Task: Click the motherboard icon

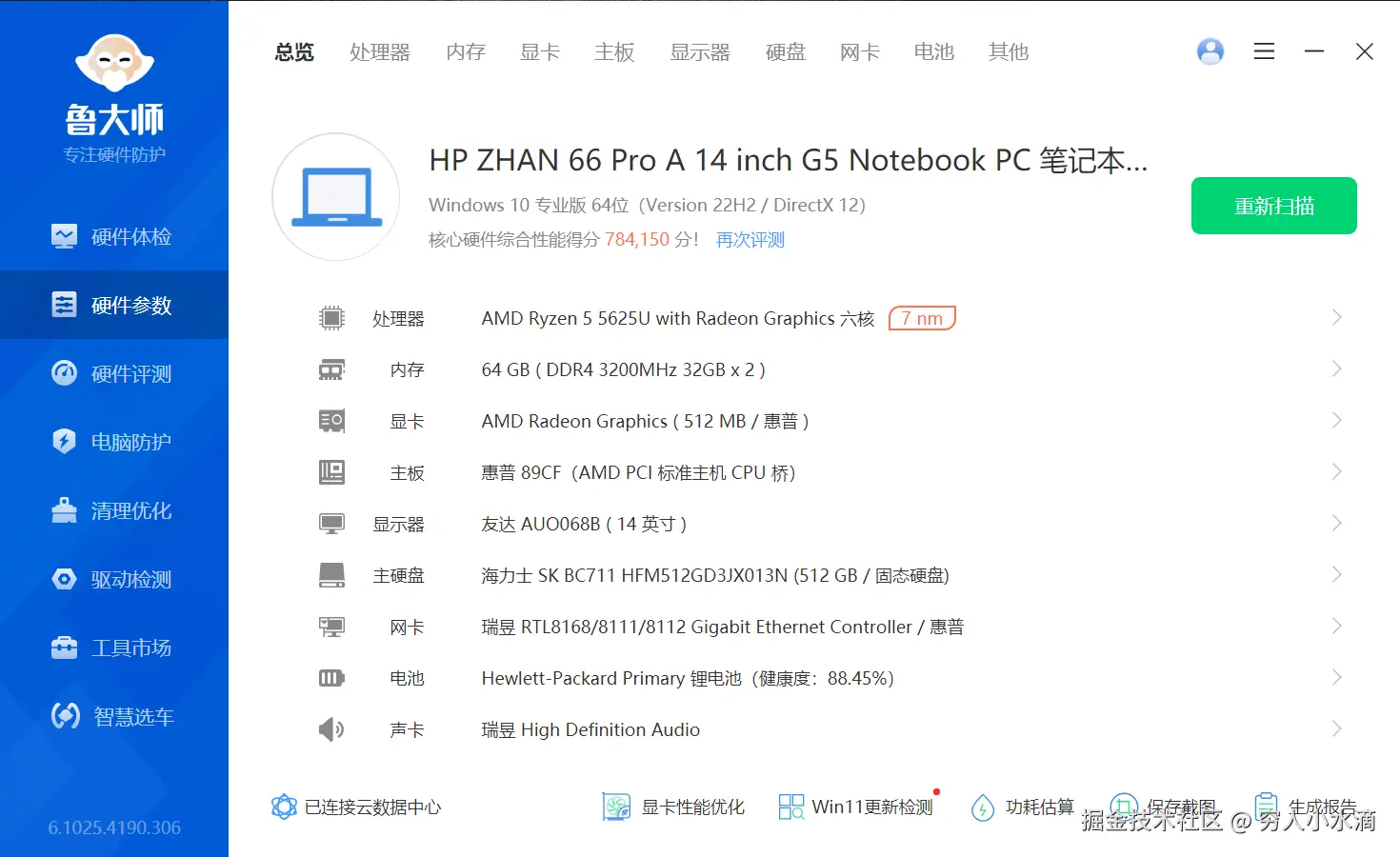Action: (331, 472)
